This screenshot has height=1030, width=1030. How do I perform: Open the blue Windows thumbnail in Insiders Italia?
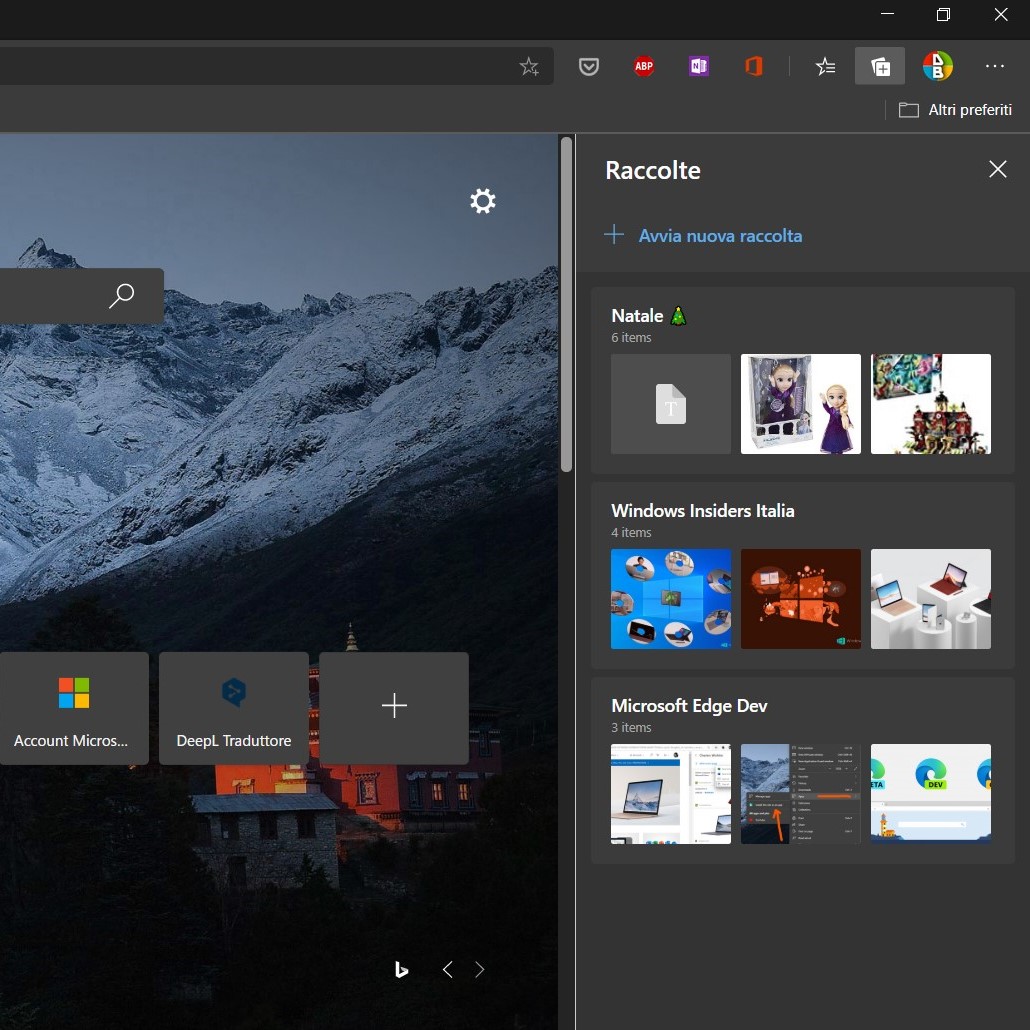pyautogui.click(x=671, y=599)
